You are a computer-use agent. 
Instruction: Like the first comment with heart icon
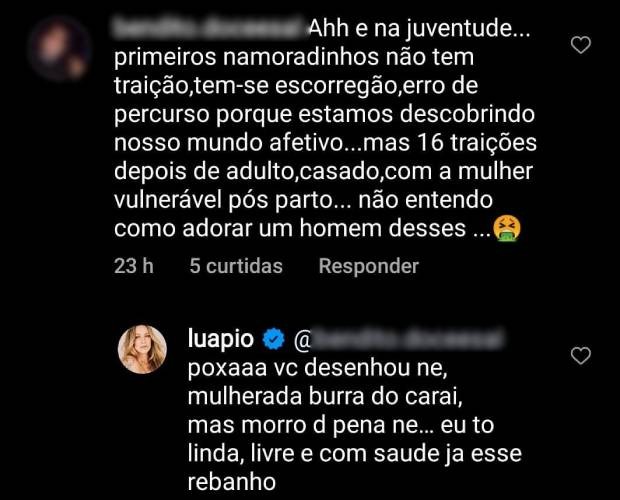tap(580, 45)
